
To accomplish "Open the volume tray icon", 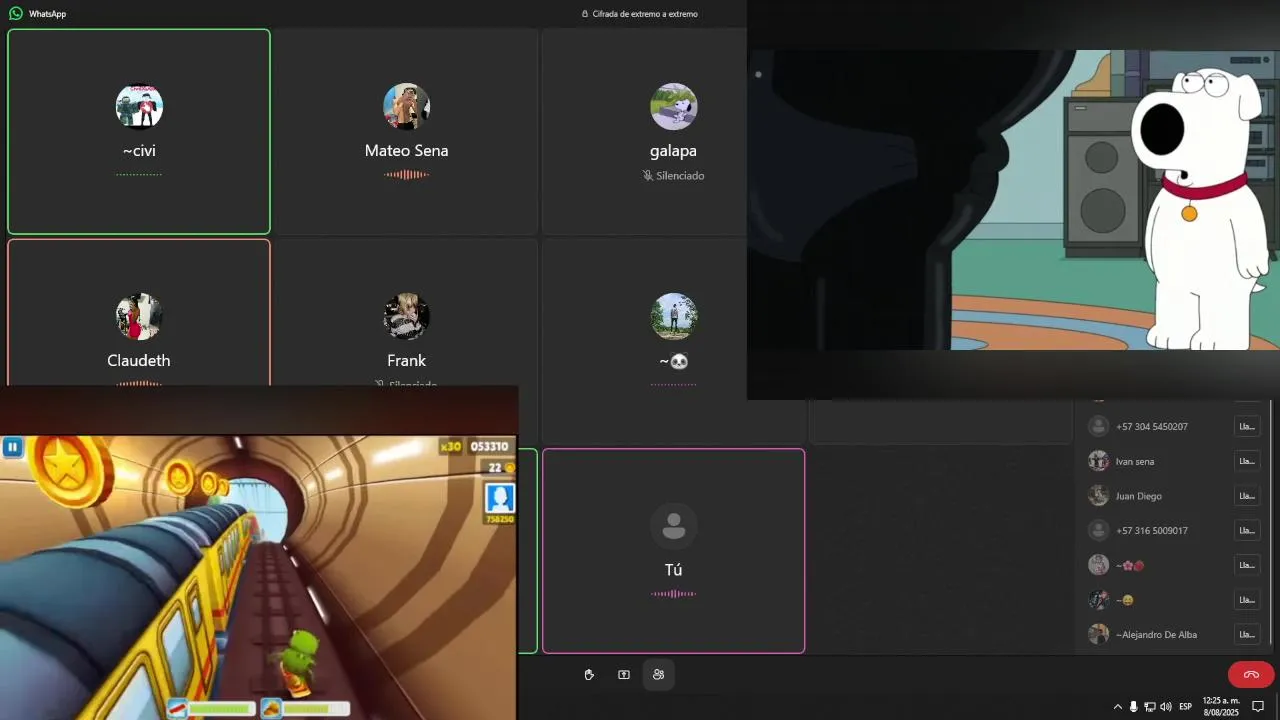I will click(x=1166, y=706).
